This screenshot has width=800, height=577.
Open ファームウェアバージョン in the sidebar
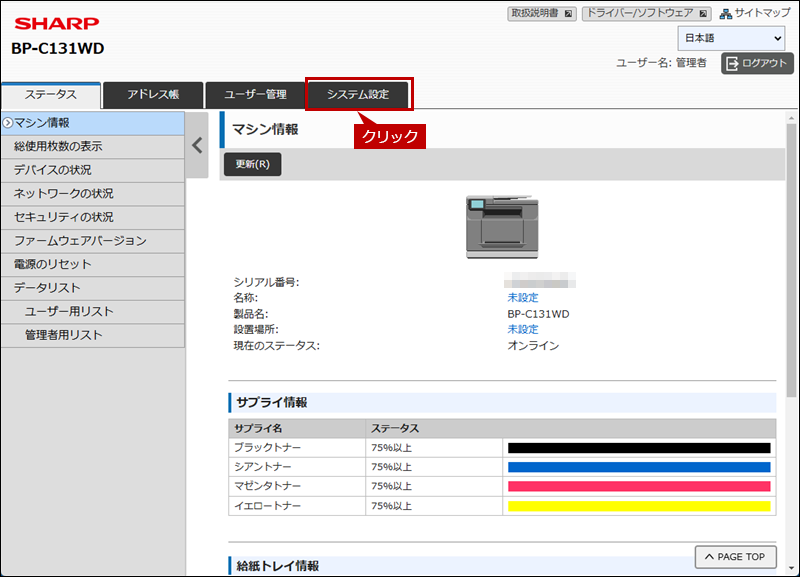pos(80,241)
